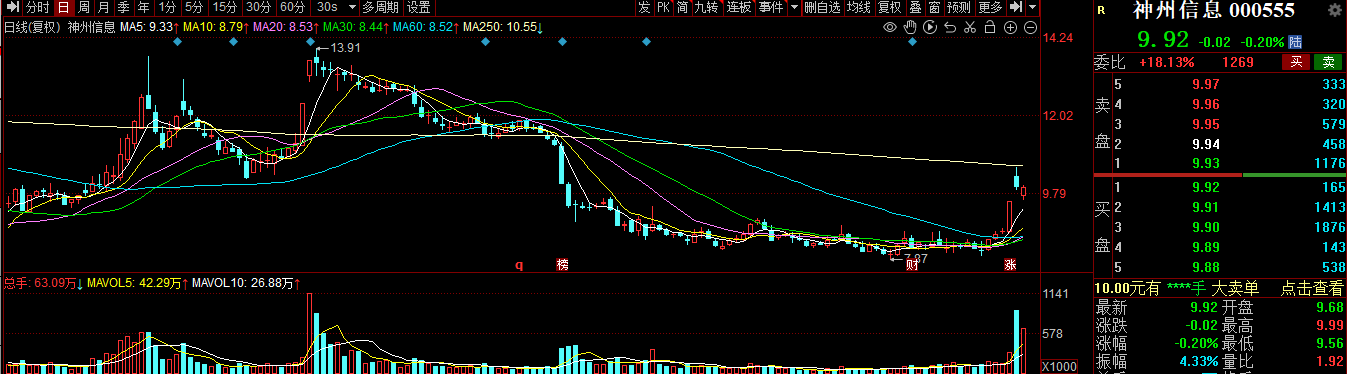Click the circular play replay icon
The width and height of the screenshot is (1347, 374).
pyautogui.click(x=930, y=27)
